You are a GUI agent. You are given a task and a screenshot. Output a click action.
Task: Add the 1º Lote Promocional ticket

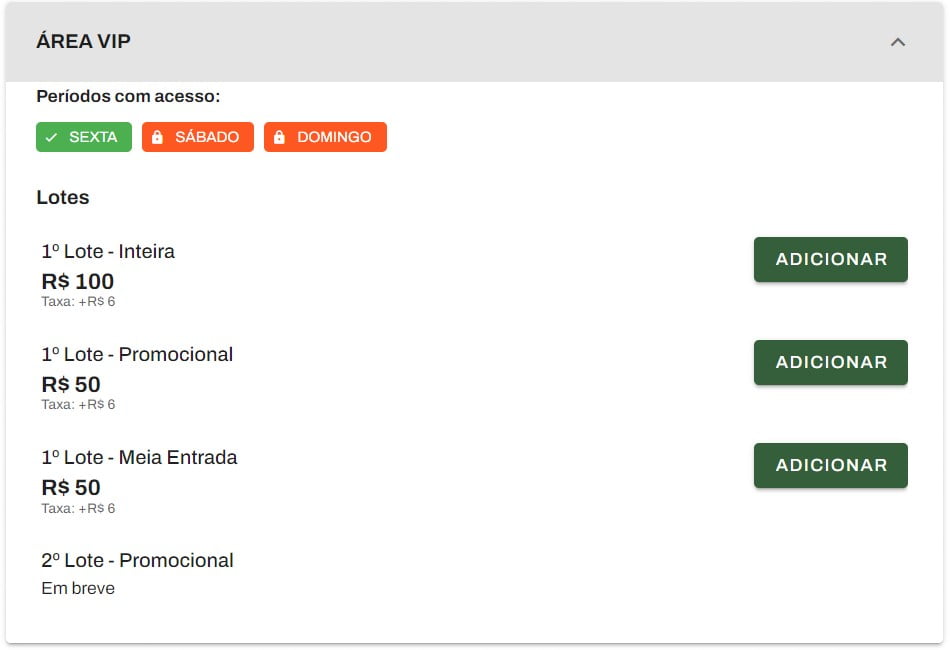pos(831,363)
